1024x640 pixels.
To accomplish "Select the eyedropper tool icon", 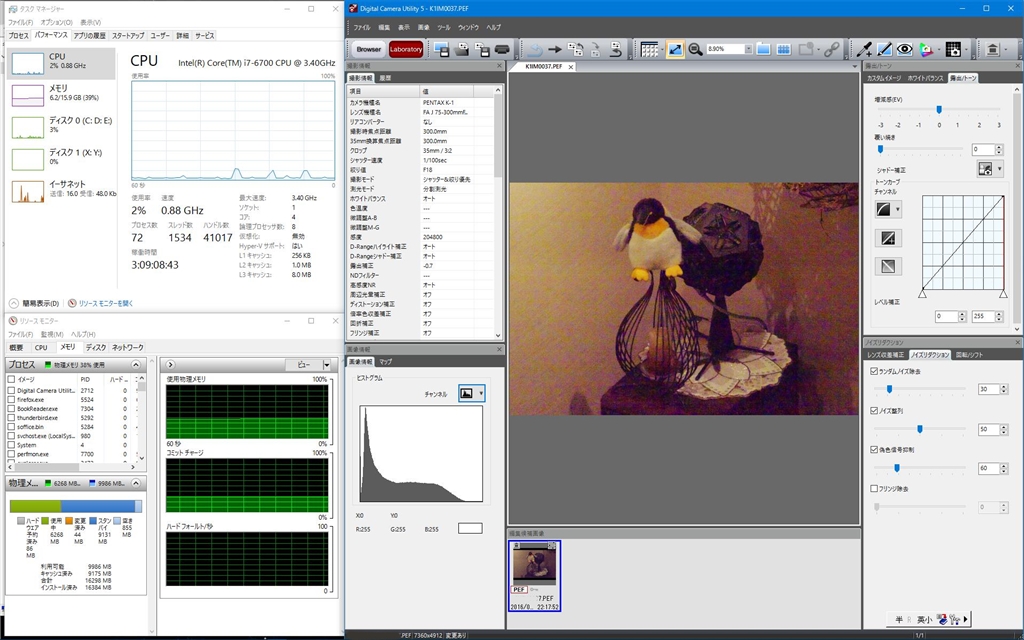I will click(x=865, y=49).
